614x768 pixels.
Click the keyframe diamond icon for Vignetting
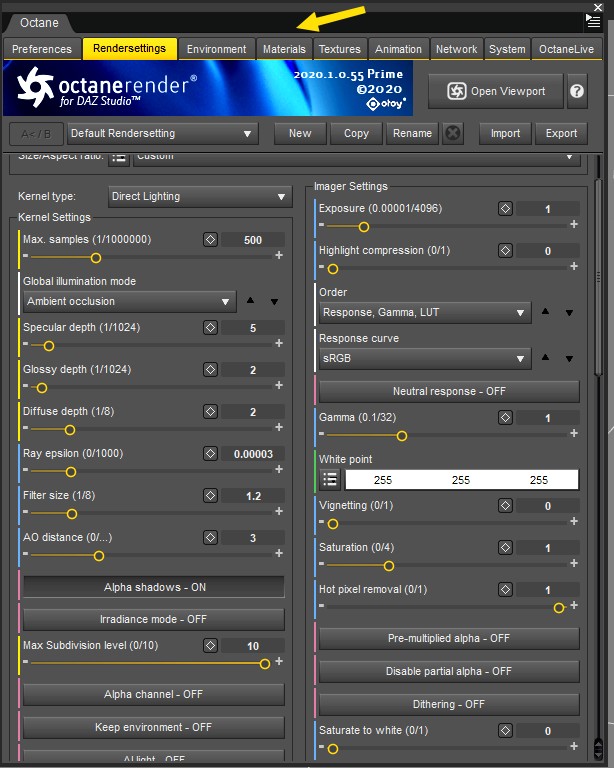[505, 505]
